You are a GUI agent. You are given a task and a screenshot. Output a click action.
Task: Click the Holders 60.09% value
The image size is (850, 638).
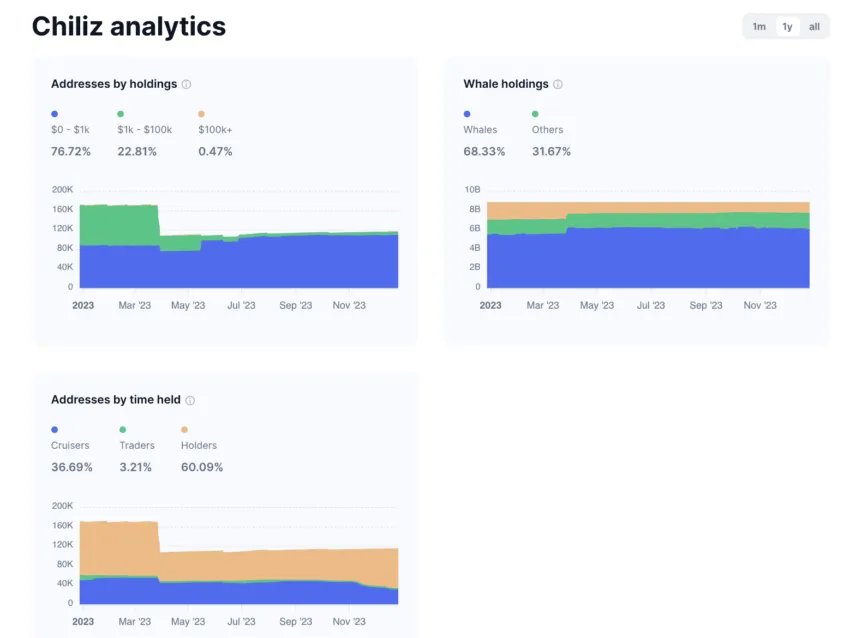tap(202, 468)
